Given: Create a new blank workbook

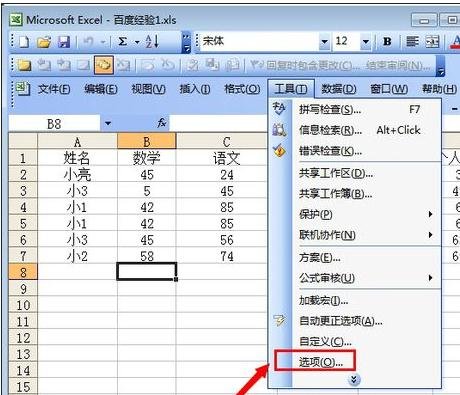Looking at the screenshot, I should pos(24,42).
